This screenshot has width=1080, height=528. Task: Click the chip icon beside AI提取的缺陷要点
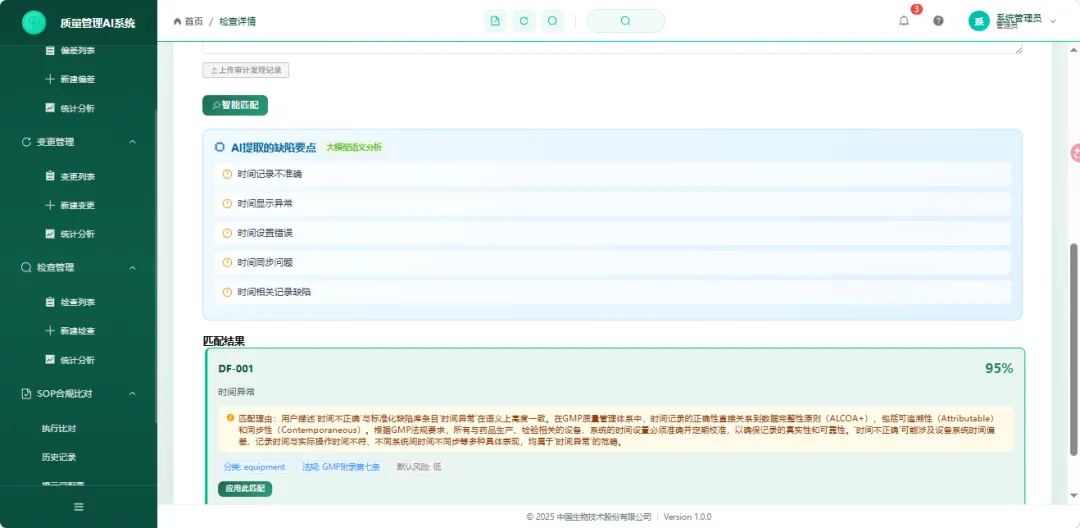[220, 147]
